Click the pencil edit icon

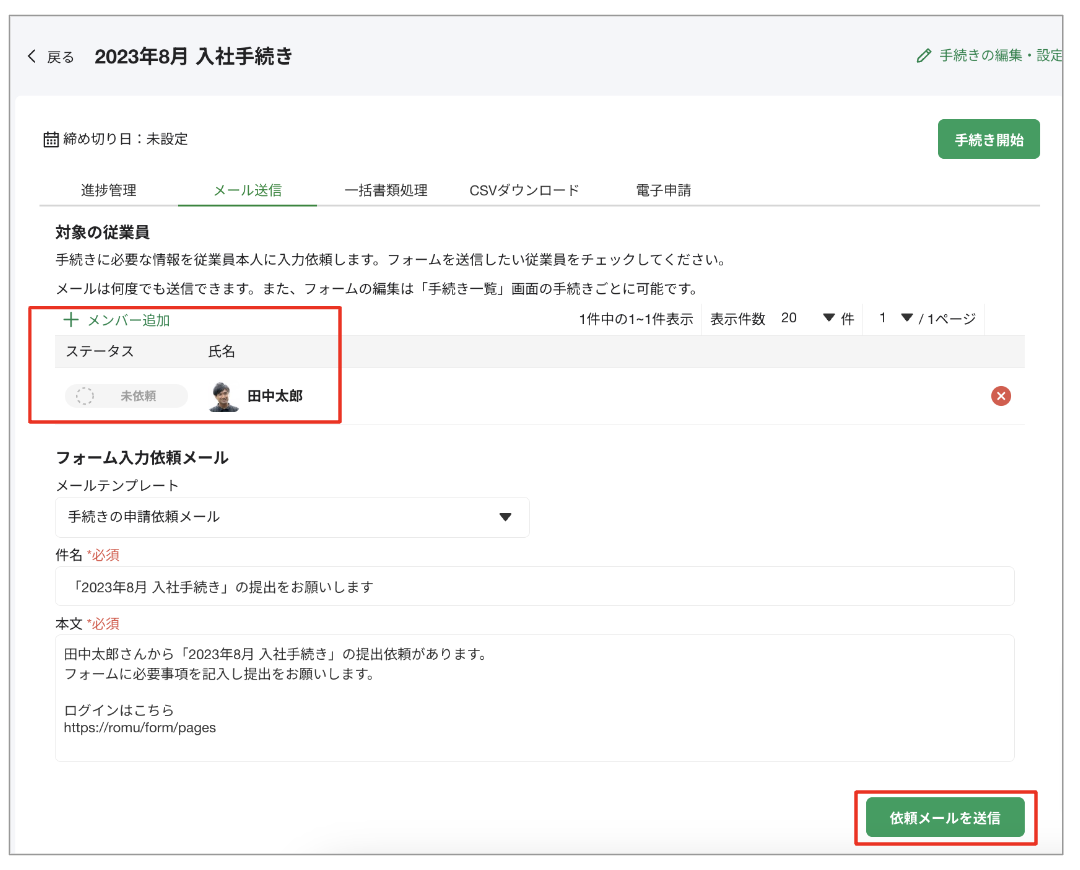point(923,56)
